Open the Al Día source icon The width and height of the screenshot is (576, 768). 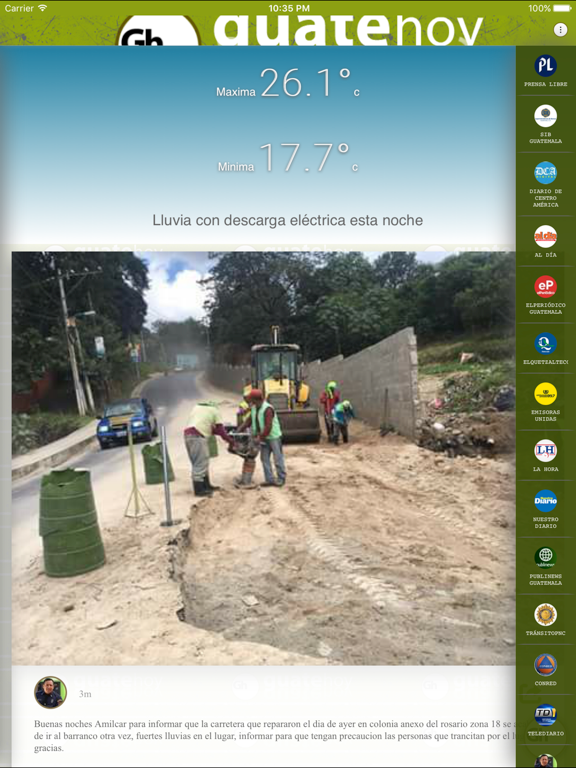point(545,237)
